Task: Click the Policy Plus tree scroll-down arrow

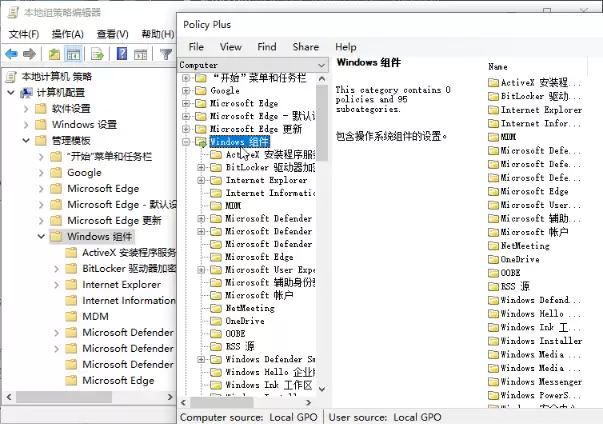Action: click(x=322, y=389)
